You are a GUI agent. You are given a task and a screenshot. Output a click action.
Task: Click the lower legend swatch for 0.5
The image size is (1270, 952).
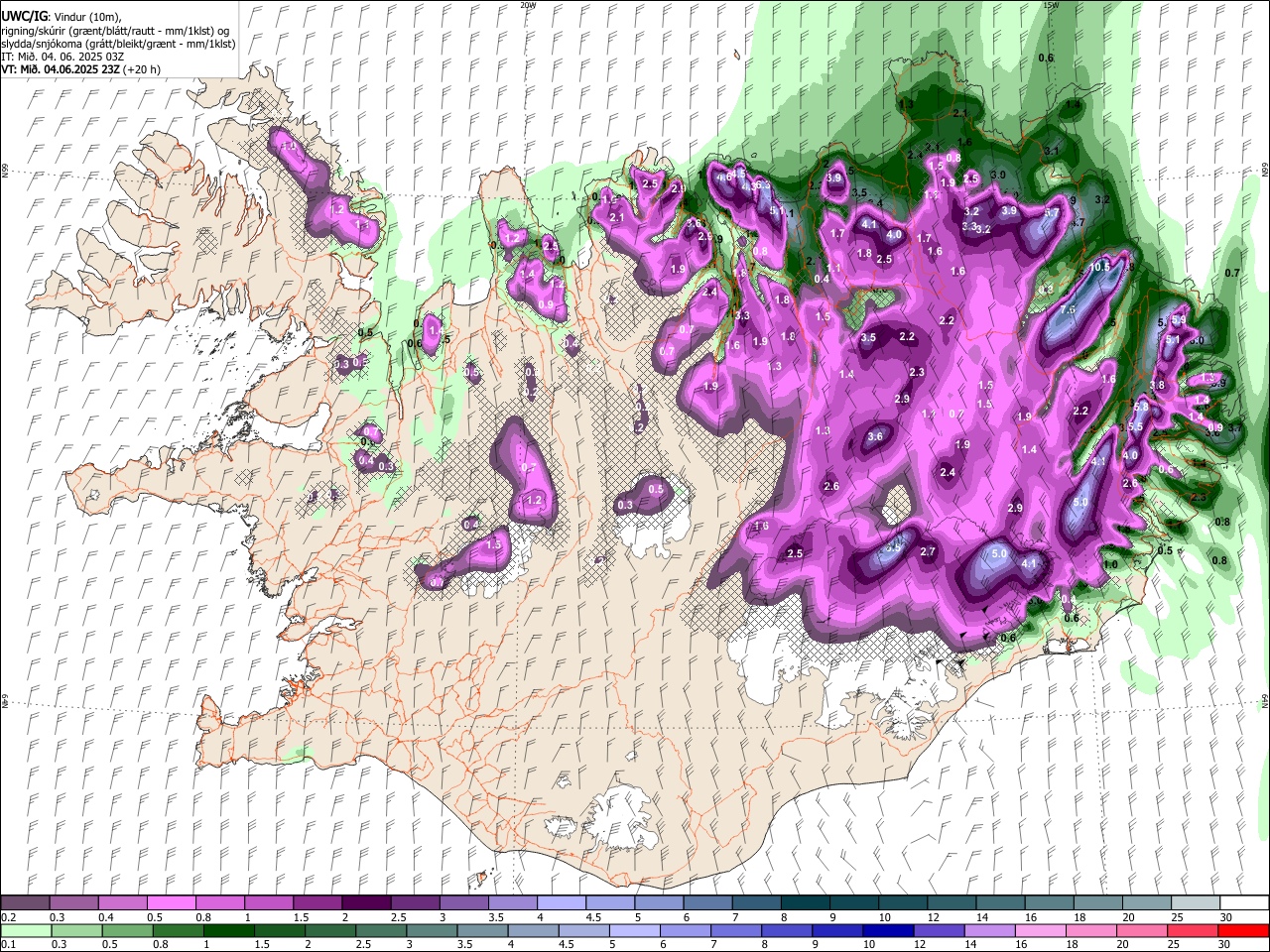(126, 930)
